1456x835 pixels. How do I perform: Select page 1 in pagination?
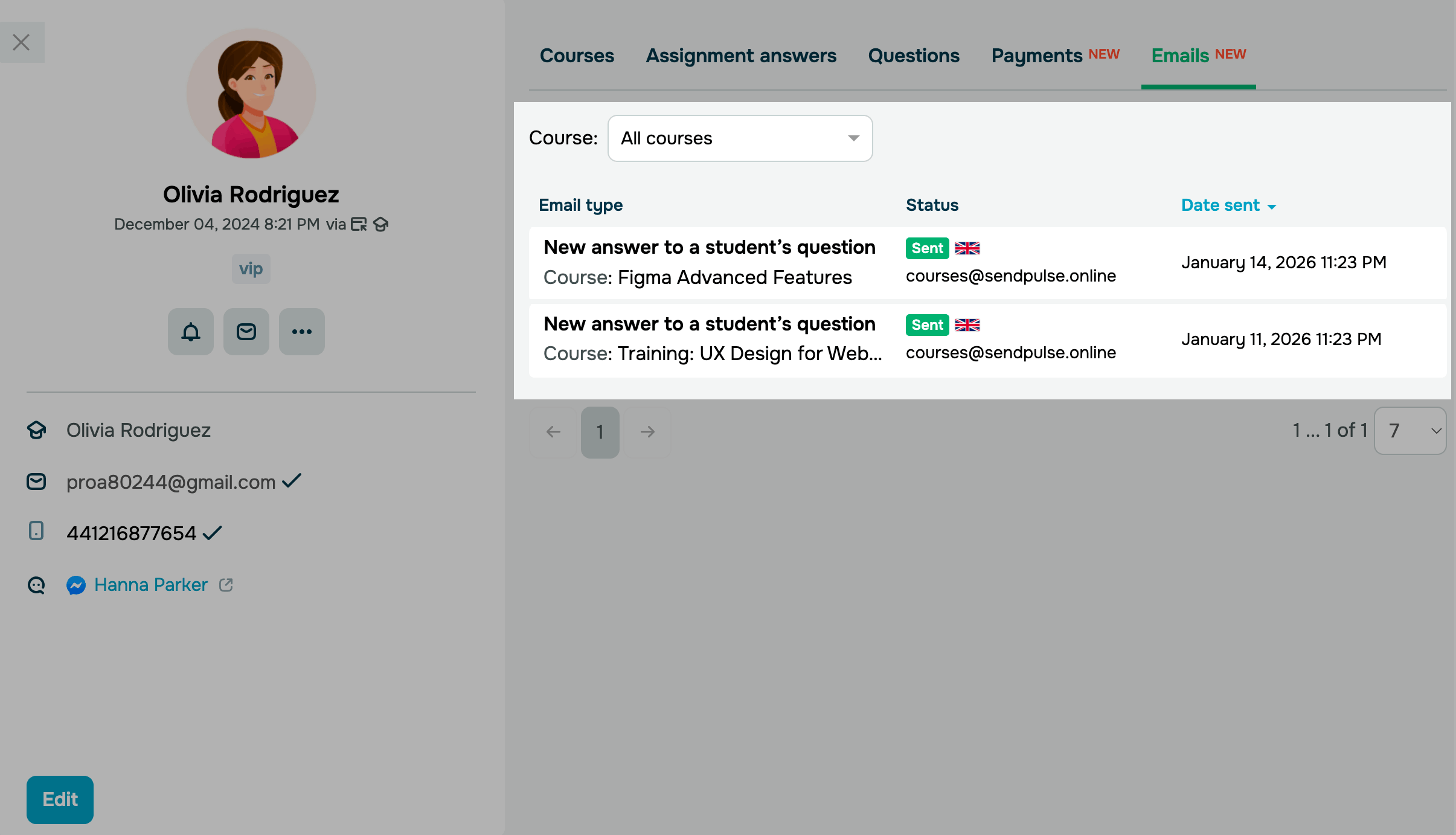coord(600,432)
